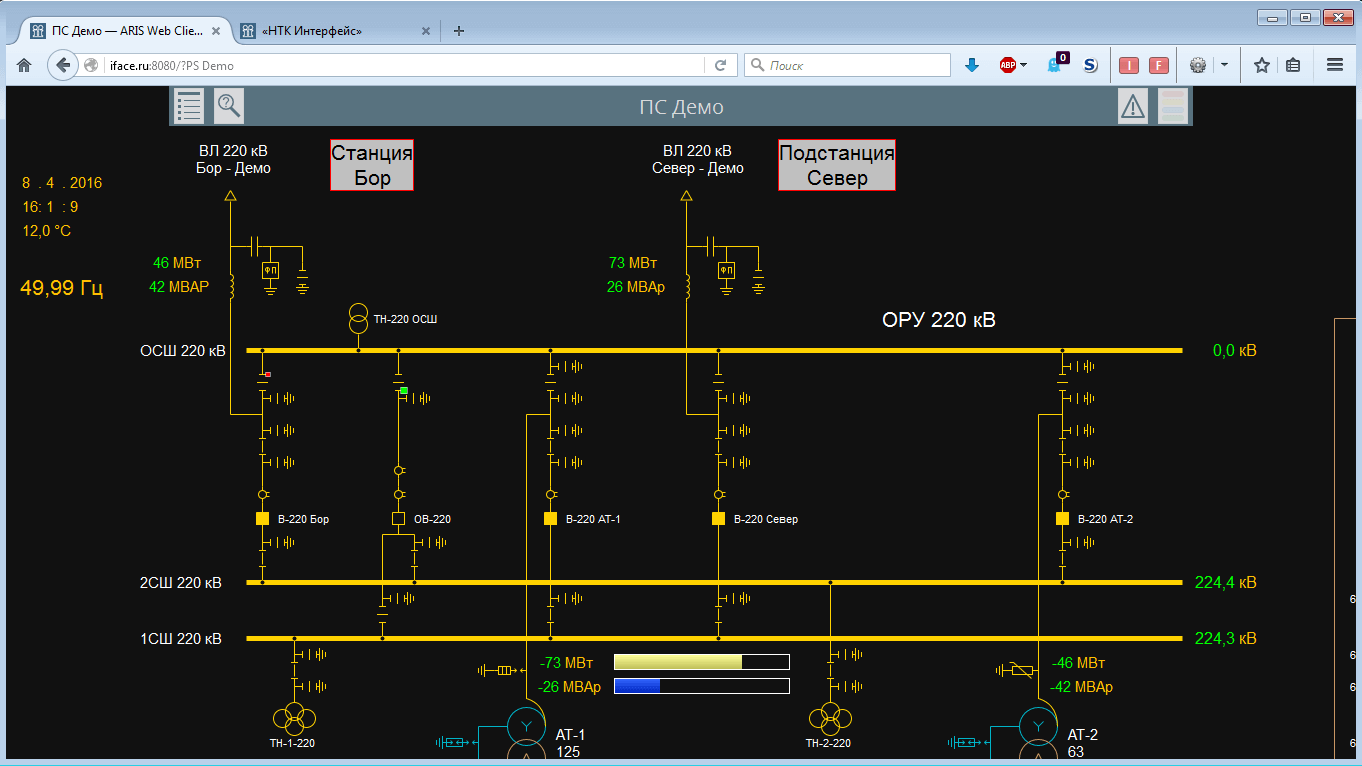
Task: Toggle the В-220 Север circuit breaker
Action: (x=718, y=519)
